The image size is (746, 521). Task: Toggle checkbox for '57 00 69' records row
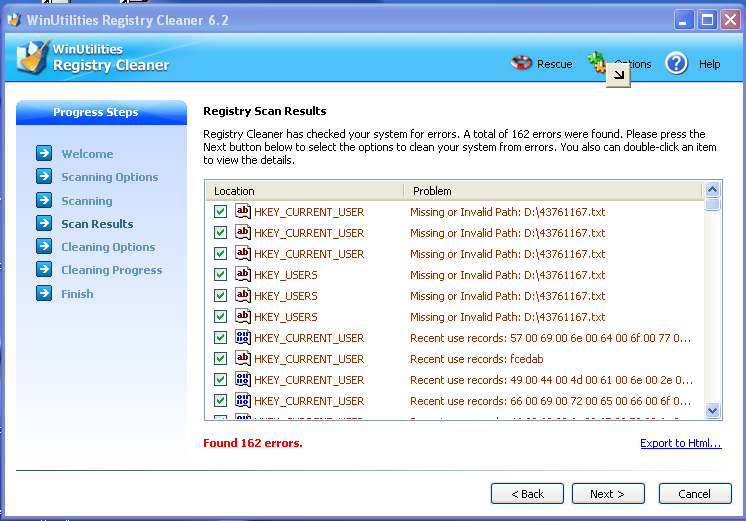click(x=220, y=337)
